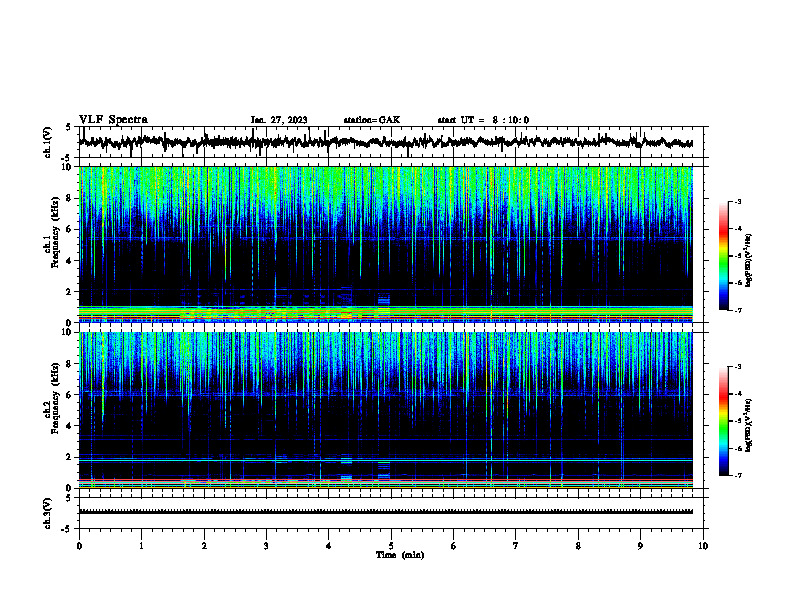The height and width of the screenshot is (612, 792).
Task: Click the "VLF Spectra" title text
Action: pos(113,119)
